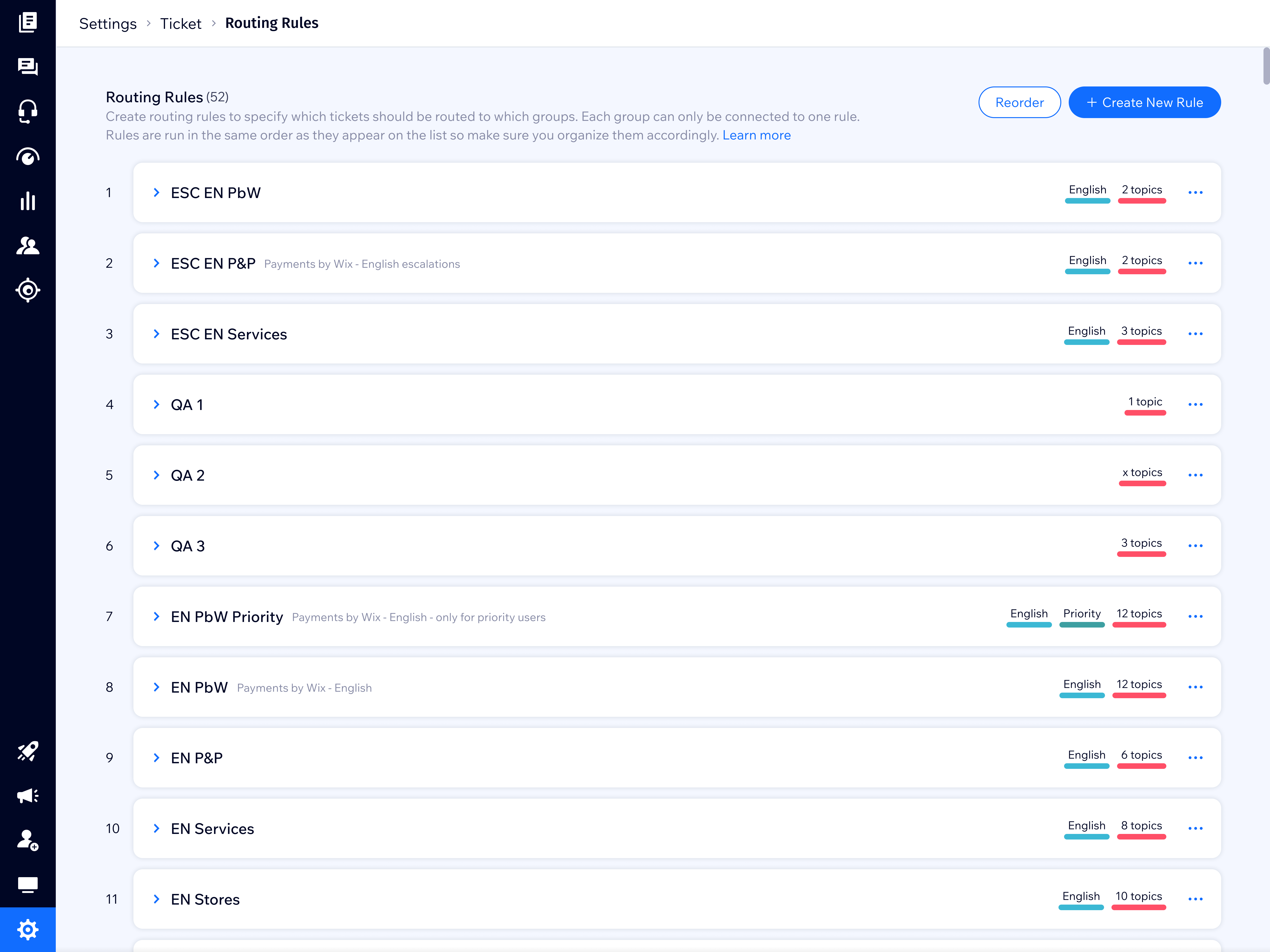Open the users group sidebar icon

[x=28, y=246]
